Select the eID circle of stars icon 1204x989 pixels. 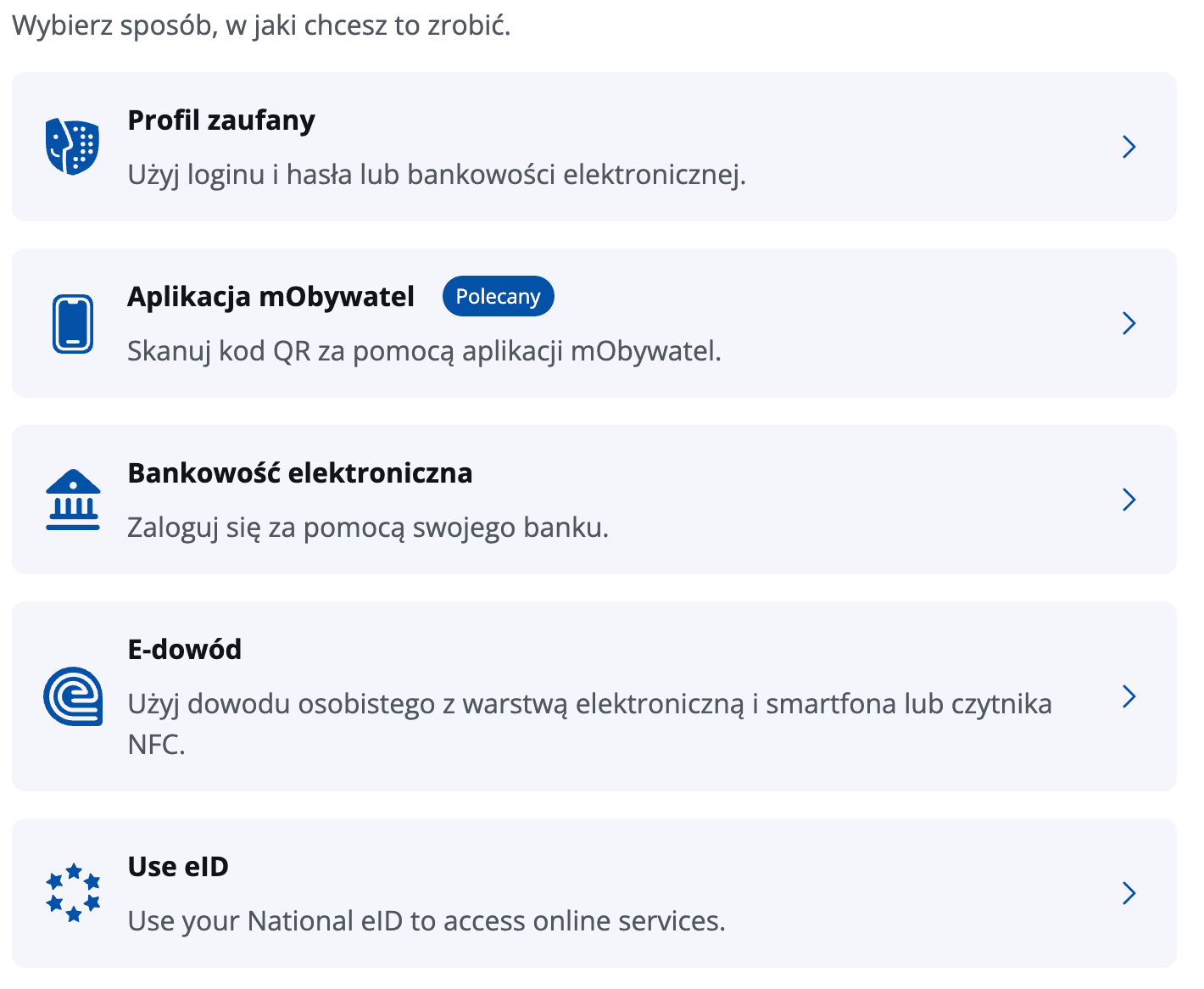(72, 892)
